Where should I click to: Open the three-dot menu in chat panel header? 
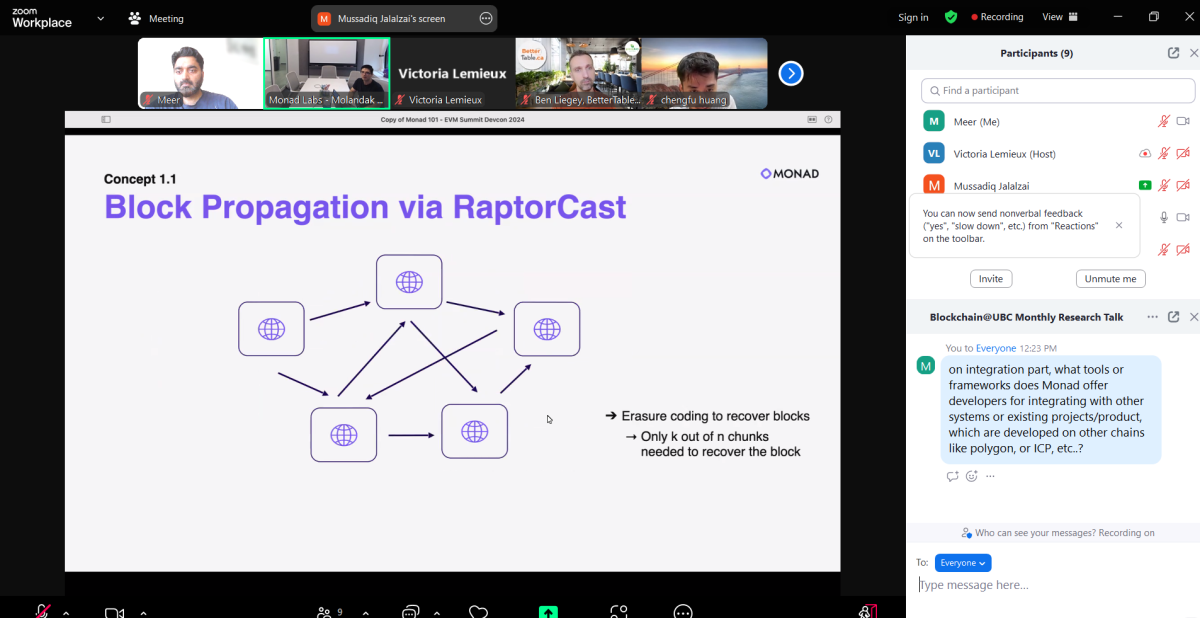coord(1152,317)
